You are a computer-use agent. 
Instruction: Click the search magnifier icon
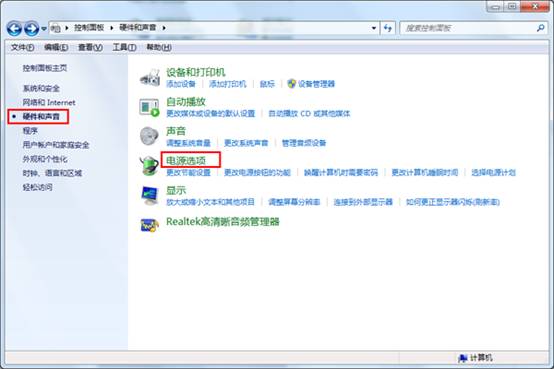pyautogui.click(x=540, y=28)
